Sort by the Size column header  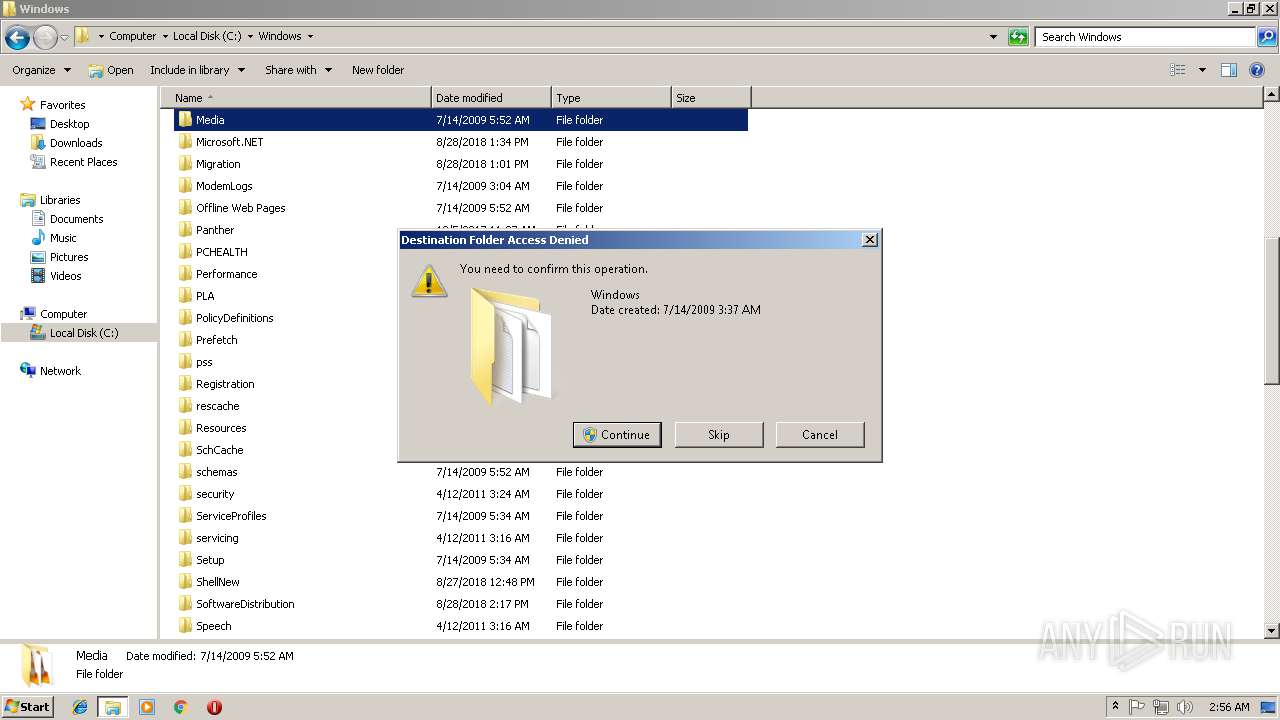711,98
